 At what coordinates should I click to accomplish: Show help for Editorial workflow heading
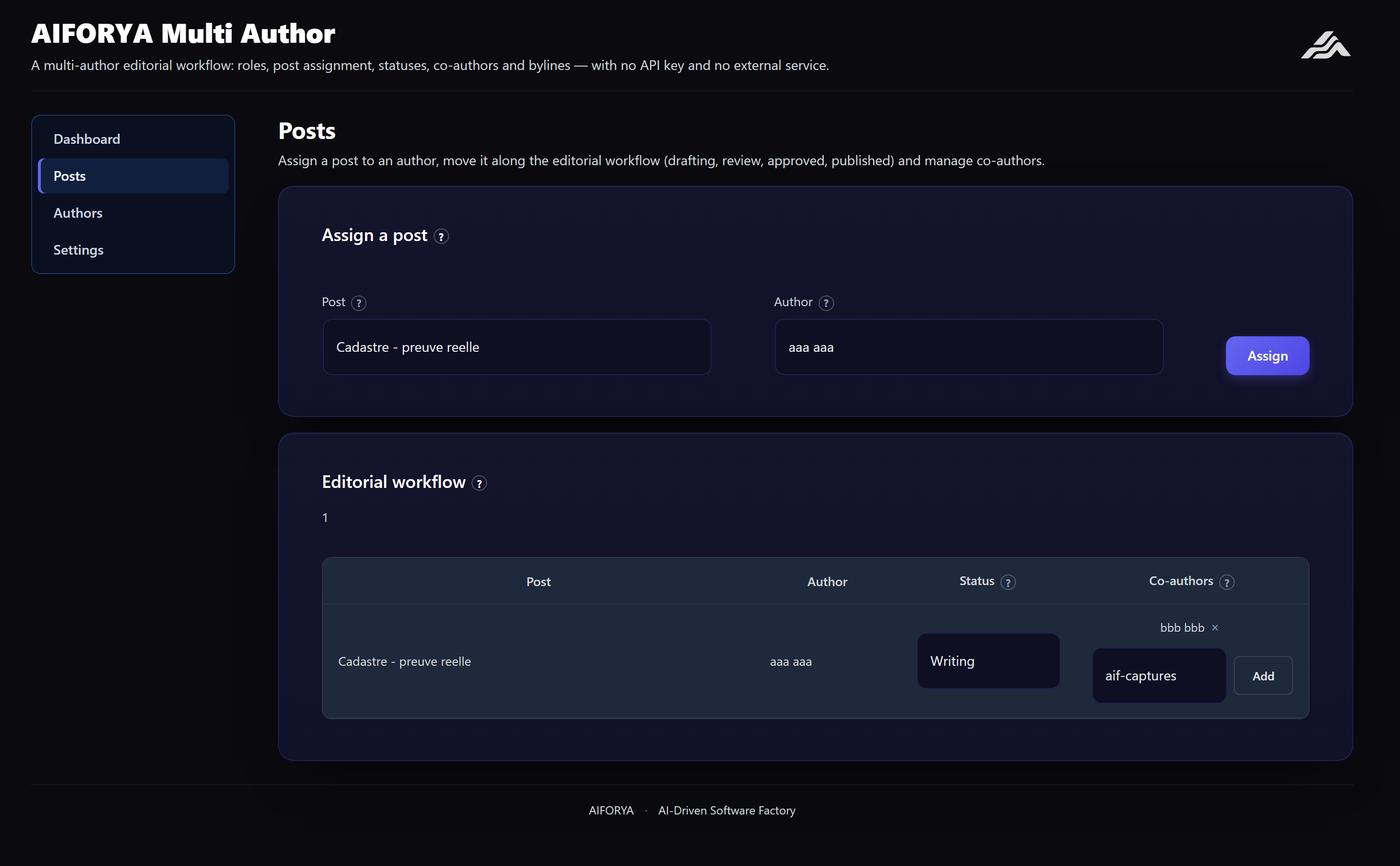click(479, 484)
